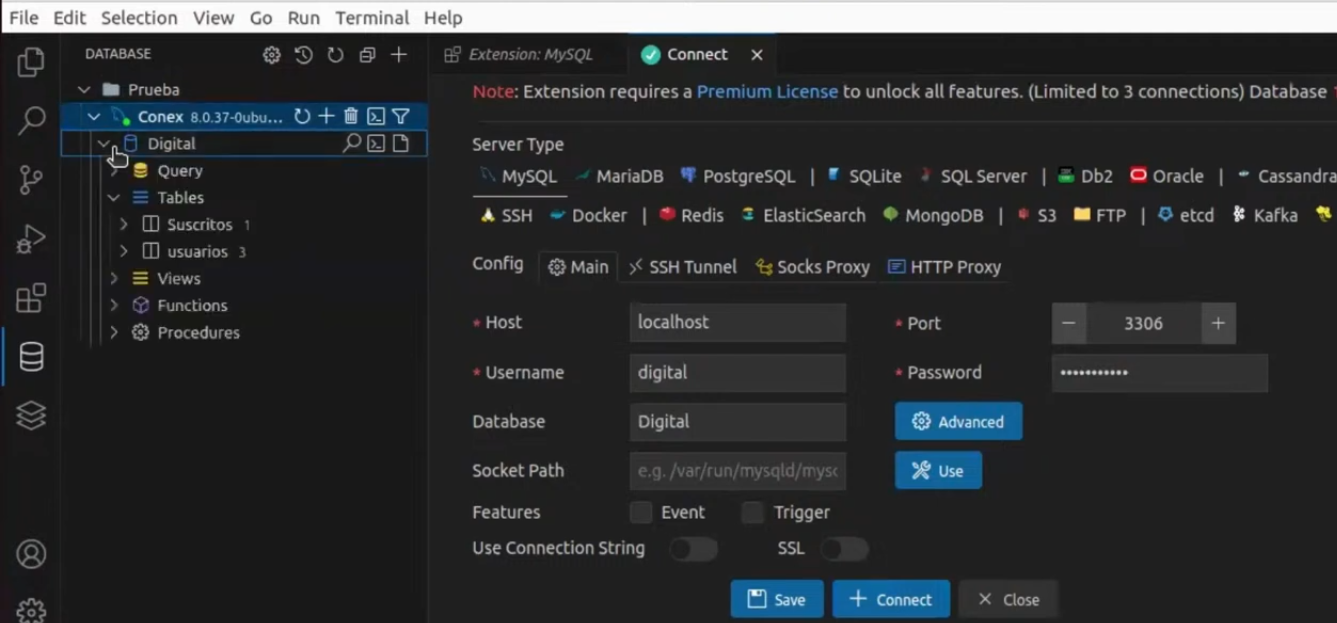Viewport: 1337px width, 623px height.
Task: Collapse the Digital database node
Action: (104, 144)
